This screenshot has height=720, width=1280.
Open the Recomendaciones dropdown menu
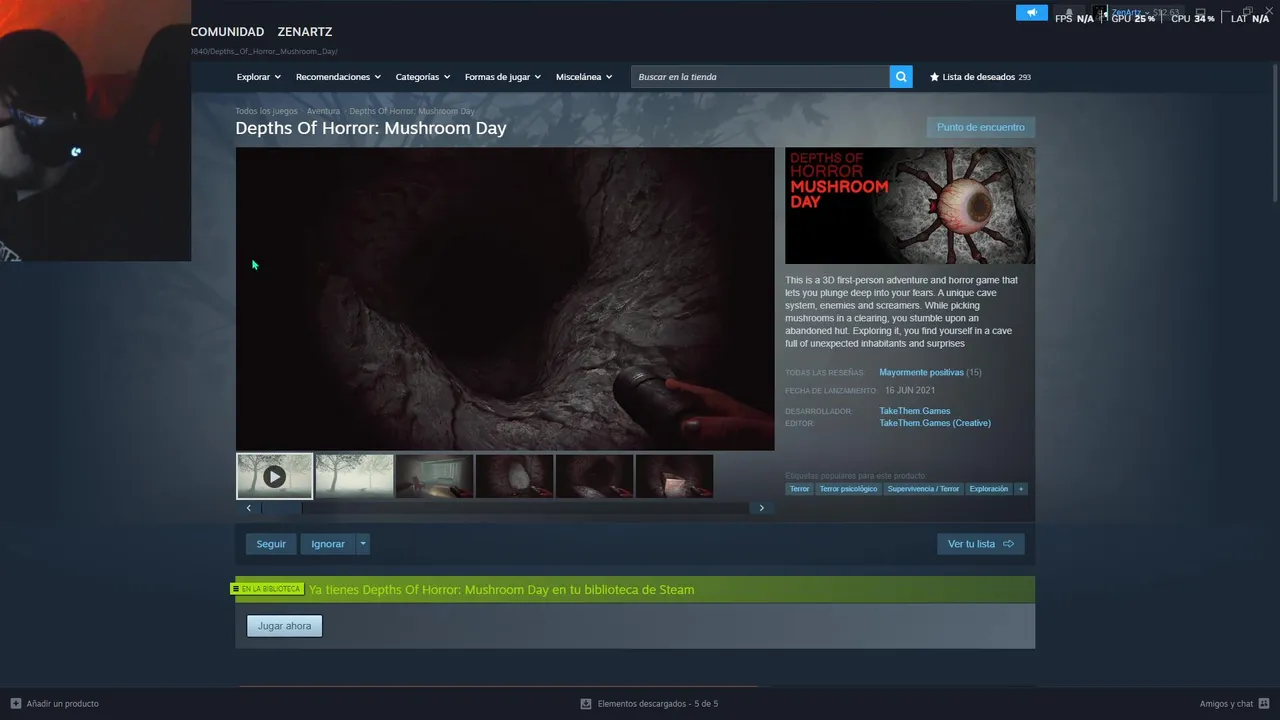(338, 77)
